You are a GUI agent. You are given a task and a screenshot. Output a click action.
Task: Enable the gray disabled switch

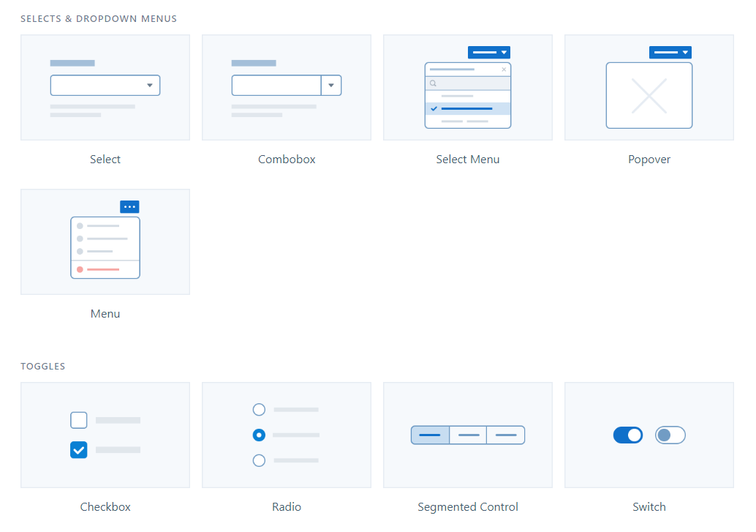coord(670,435)
